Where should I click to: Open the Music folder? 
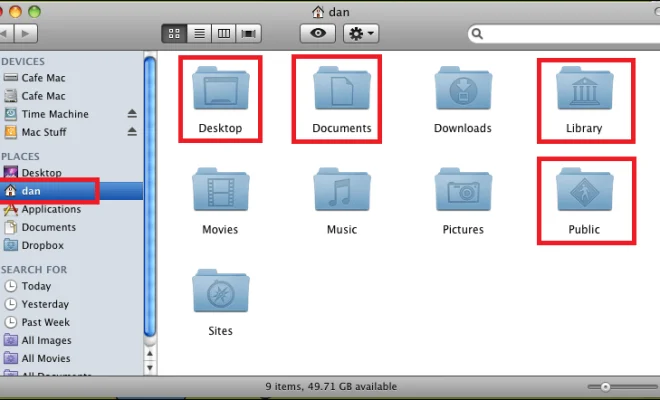tap(342, 190)
